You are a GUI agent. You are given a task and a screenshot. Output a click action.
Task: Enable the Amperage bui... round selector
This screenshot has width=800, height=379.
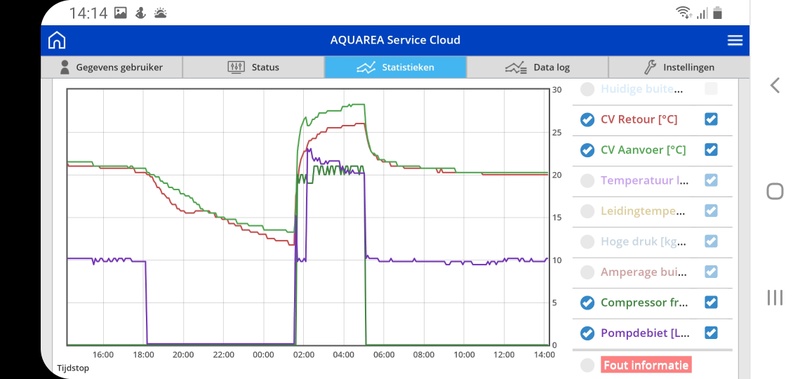tap(587, 272)
